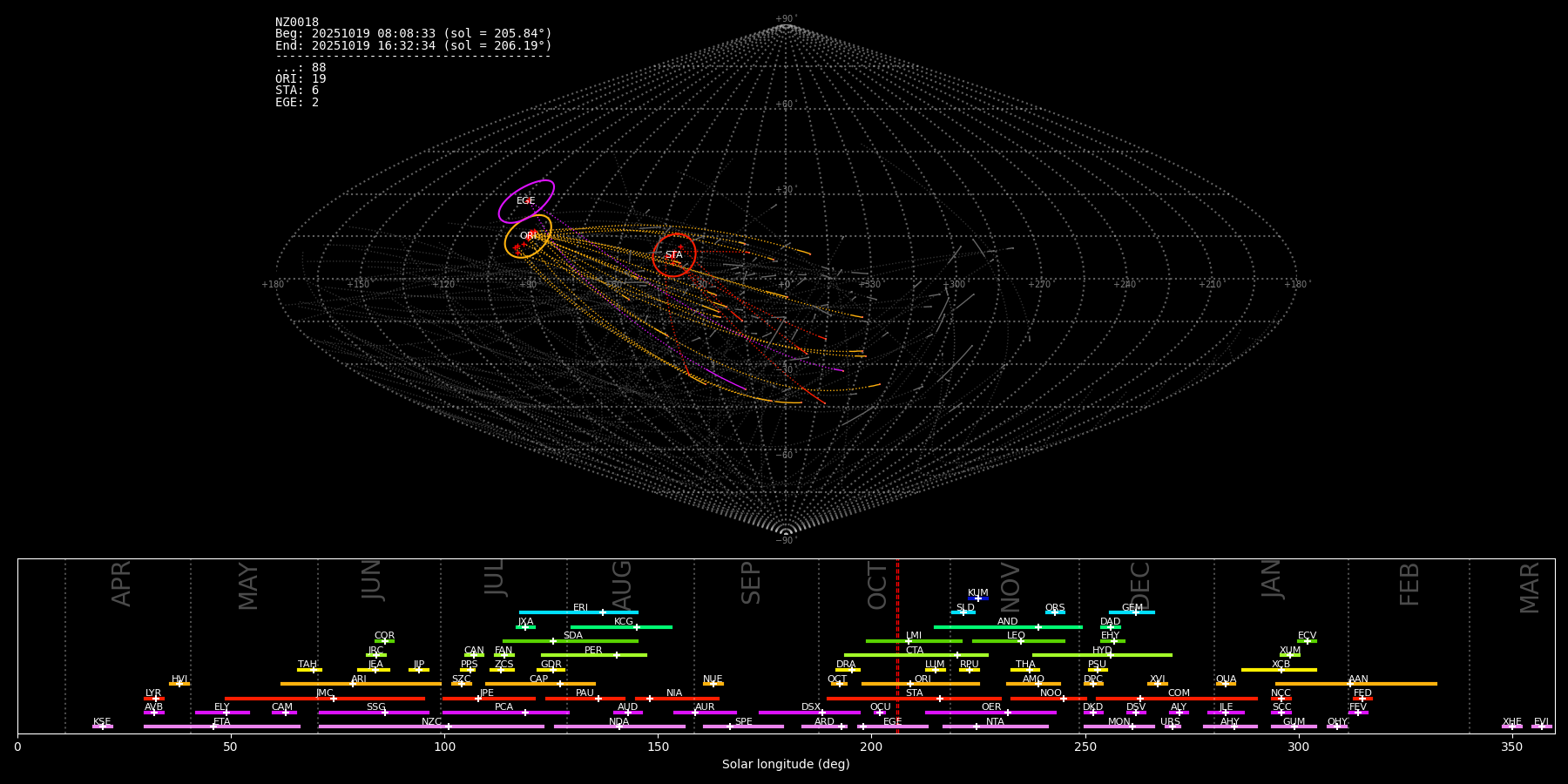Click the '+120' longitude label on the map
Image resolution: width=1568 pixels, height=784 pixels.
pyautogui.click(x=443, y=285)
